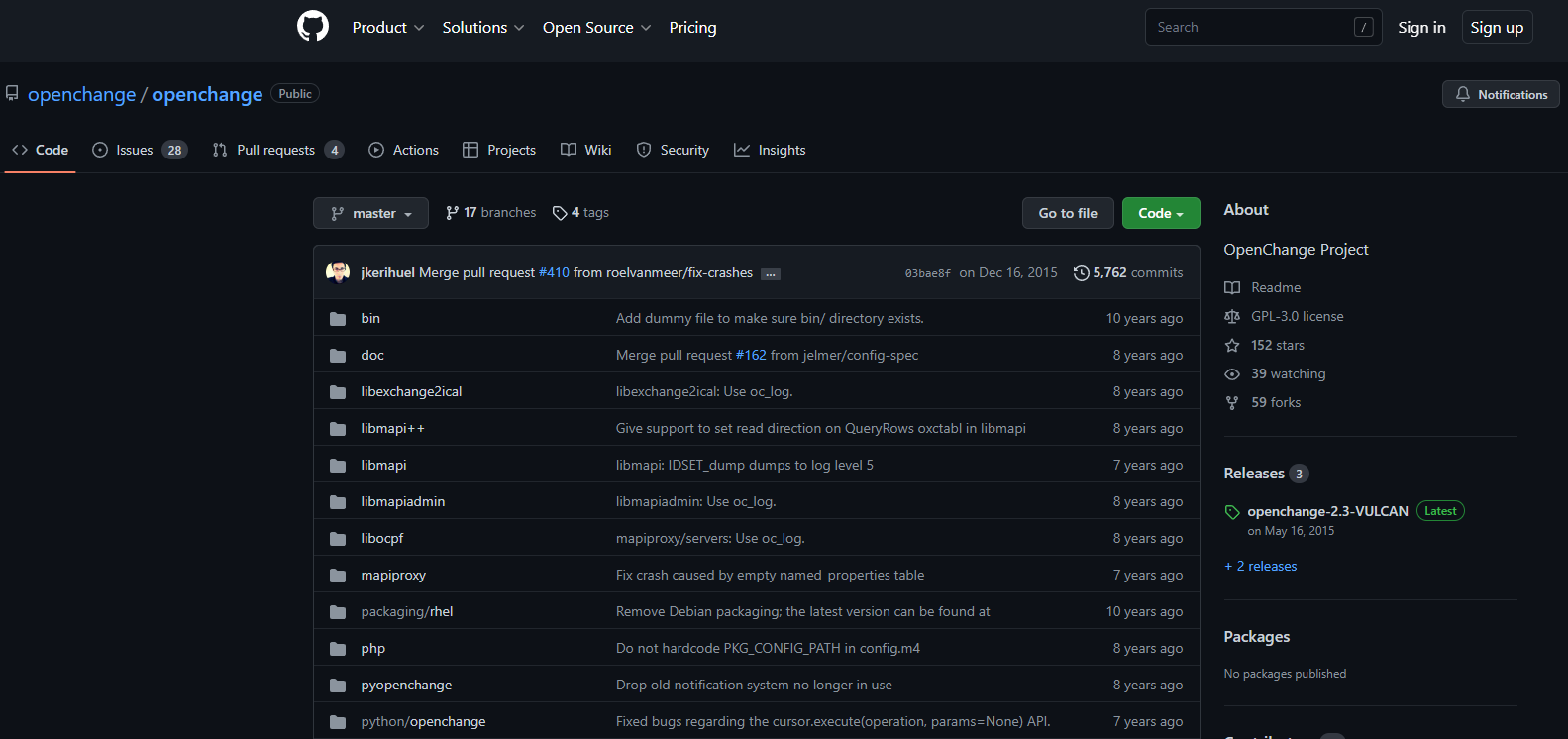Expand the green Code dropdown button

click(1160, 213)
